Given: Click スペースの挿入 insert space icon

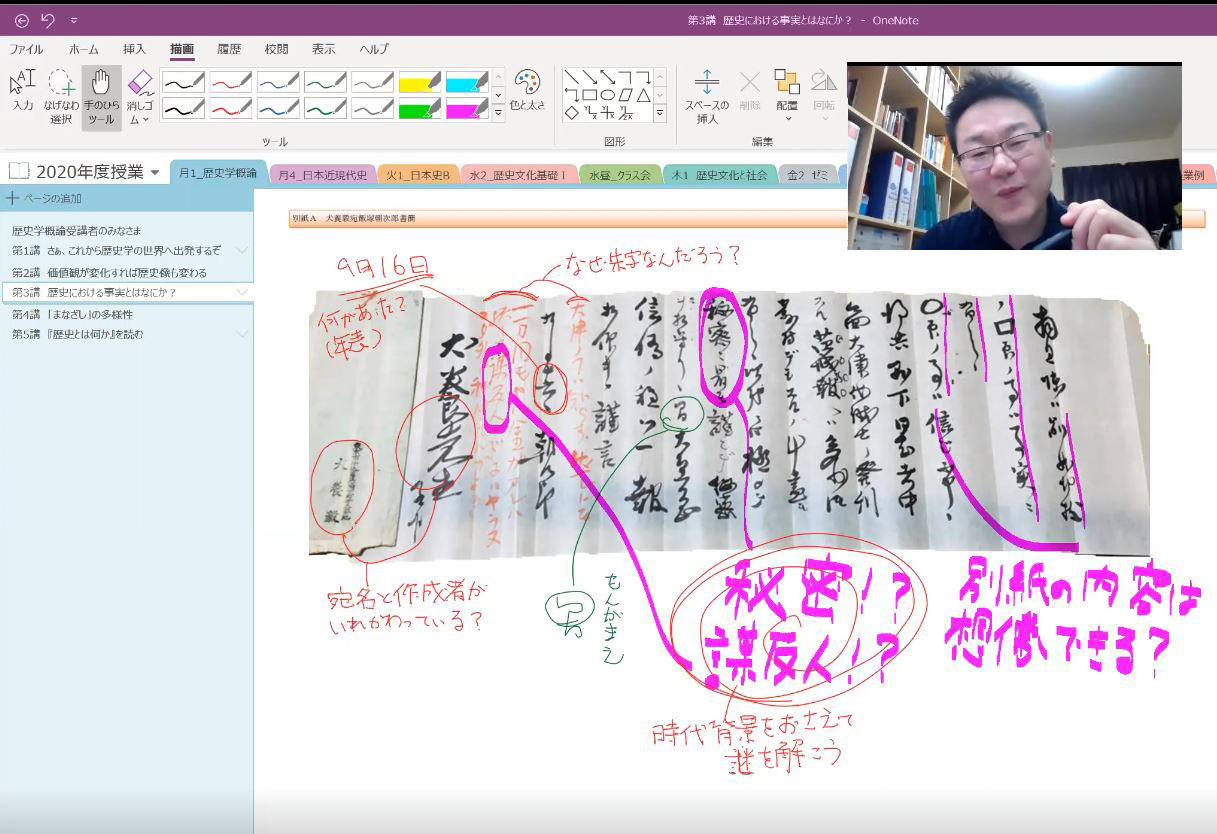Looking at the screenshot, I should pyautogui.click(x=706, y=96).
